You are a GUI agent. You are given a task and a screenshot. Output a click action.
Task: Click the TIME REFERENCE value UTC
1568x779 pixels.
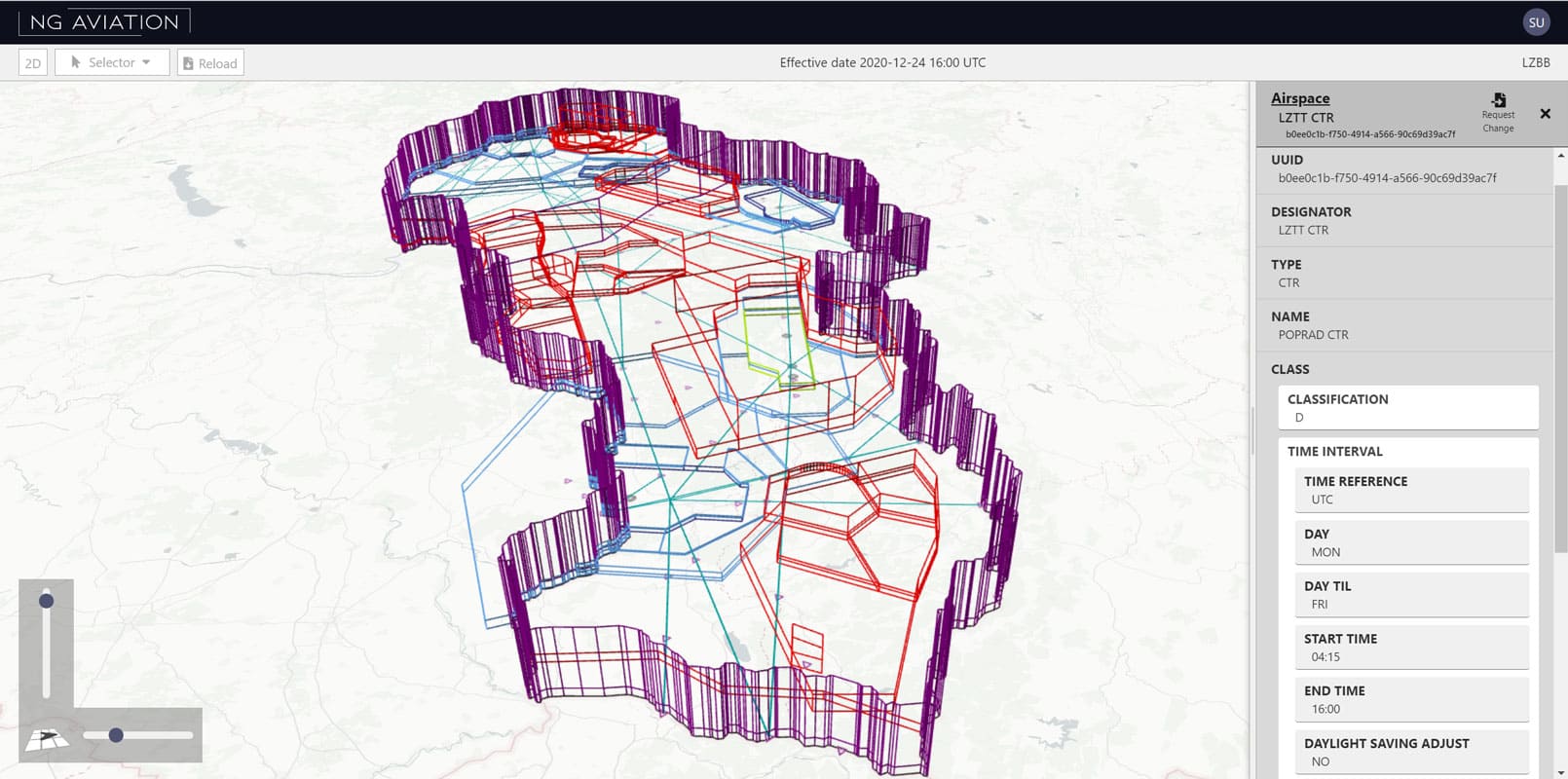point(1322,500)
